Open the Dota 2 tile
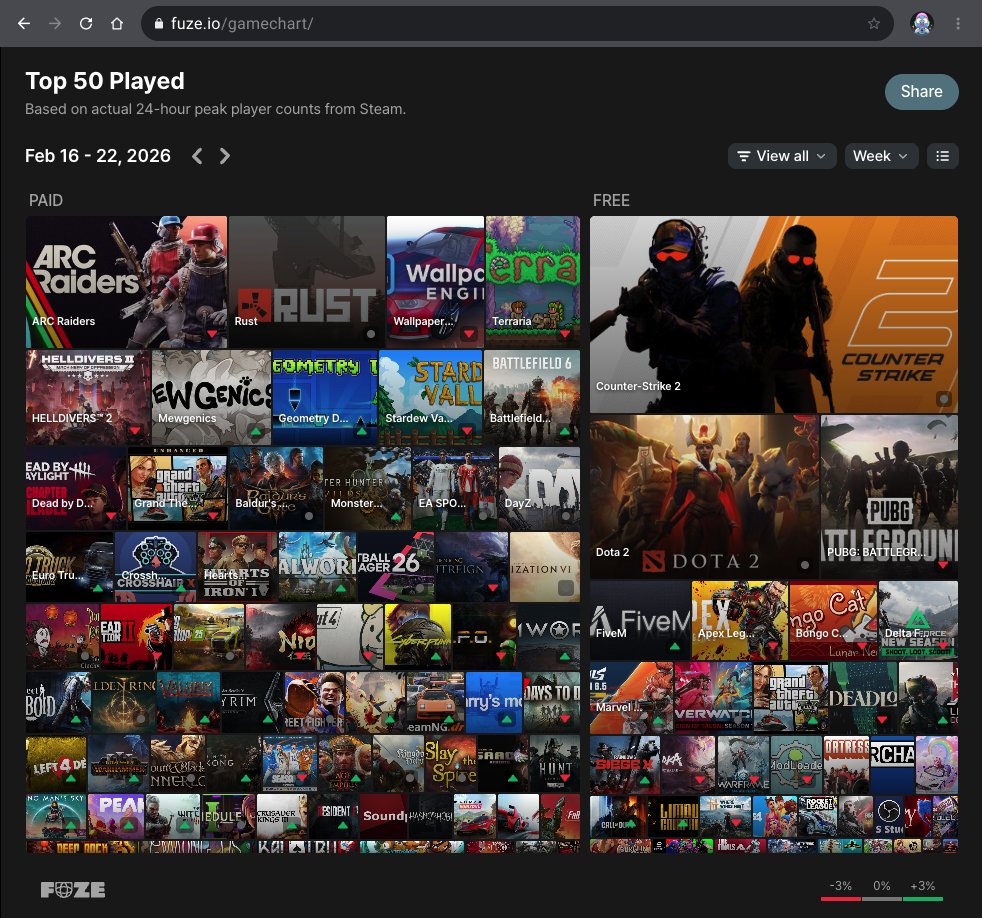The image size is (982, 918). pos(705,497)
